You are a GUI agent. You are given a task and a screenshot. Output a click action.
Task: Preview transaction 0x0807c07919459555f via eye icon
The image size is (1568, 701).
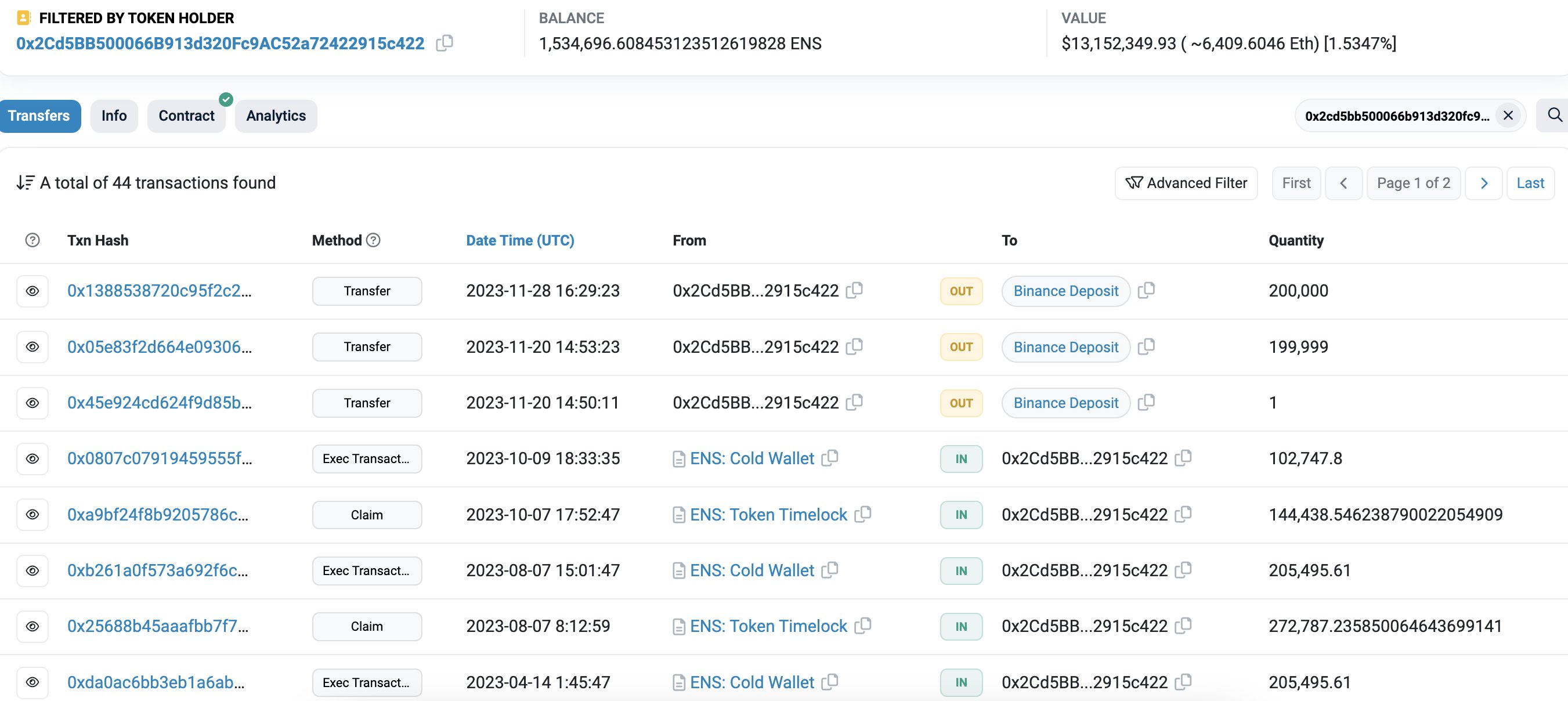coord(32,459)
